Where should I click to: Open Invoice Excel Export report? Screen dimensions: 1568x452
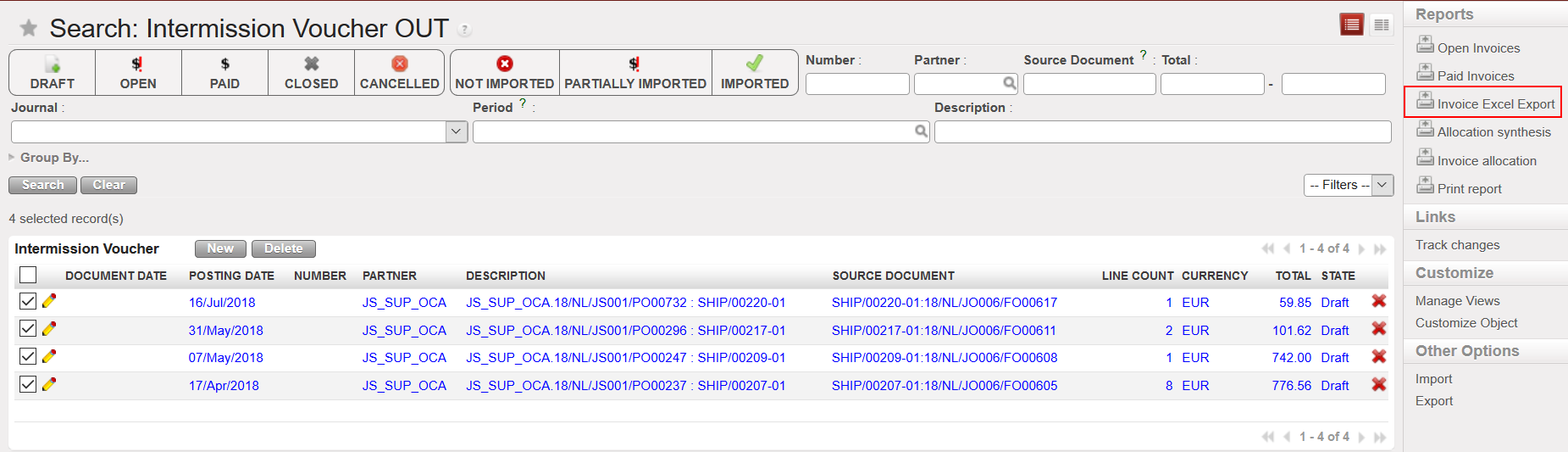[x=1495, y=103]
